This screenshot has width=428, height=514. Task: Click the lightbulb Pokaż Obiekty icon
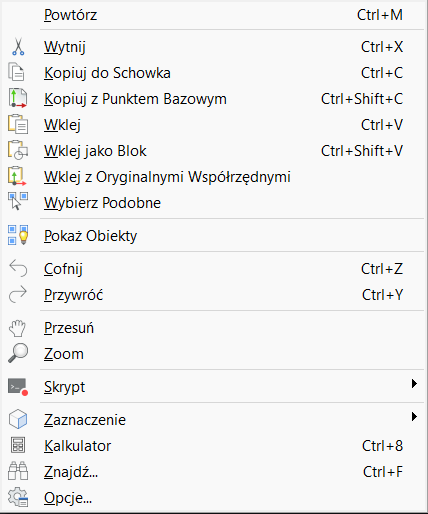18,235
